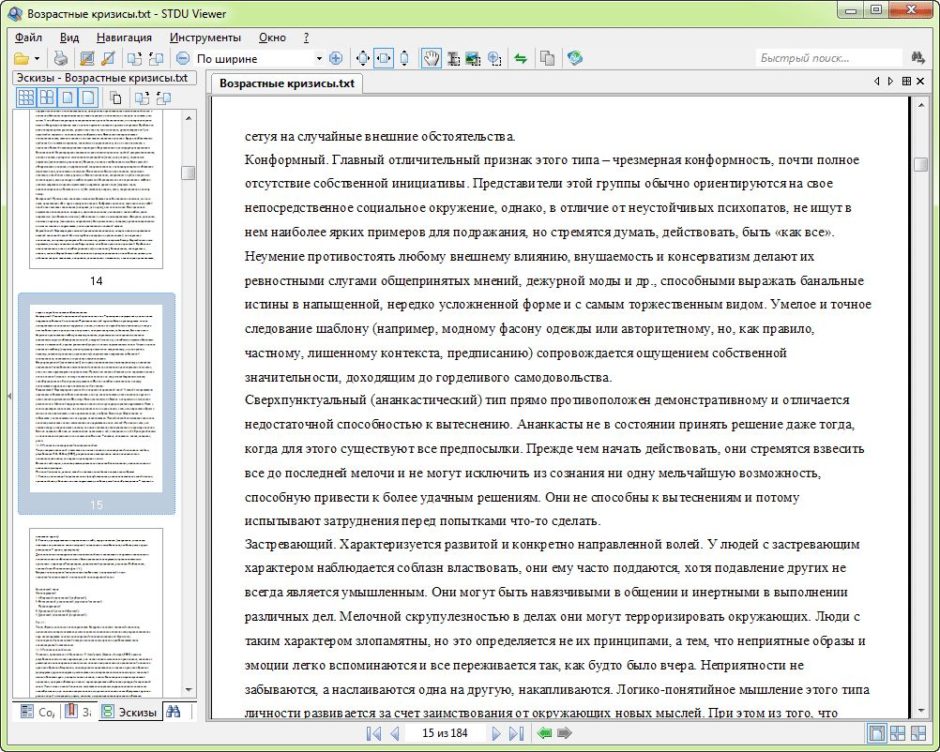
Task: Select the Hand pan tool
Action: (x=430, y=59)
